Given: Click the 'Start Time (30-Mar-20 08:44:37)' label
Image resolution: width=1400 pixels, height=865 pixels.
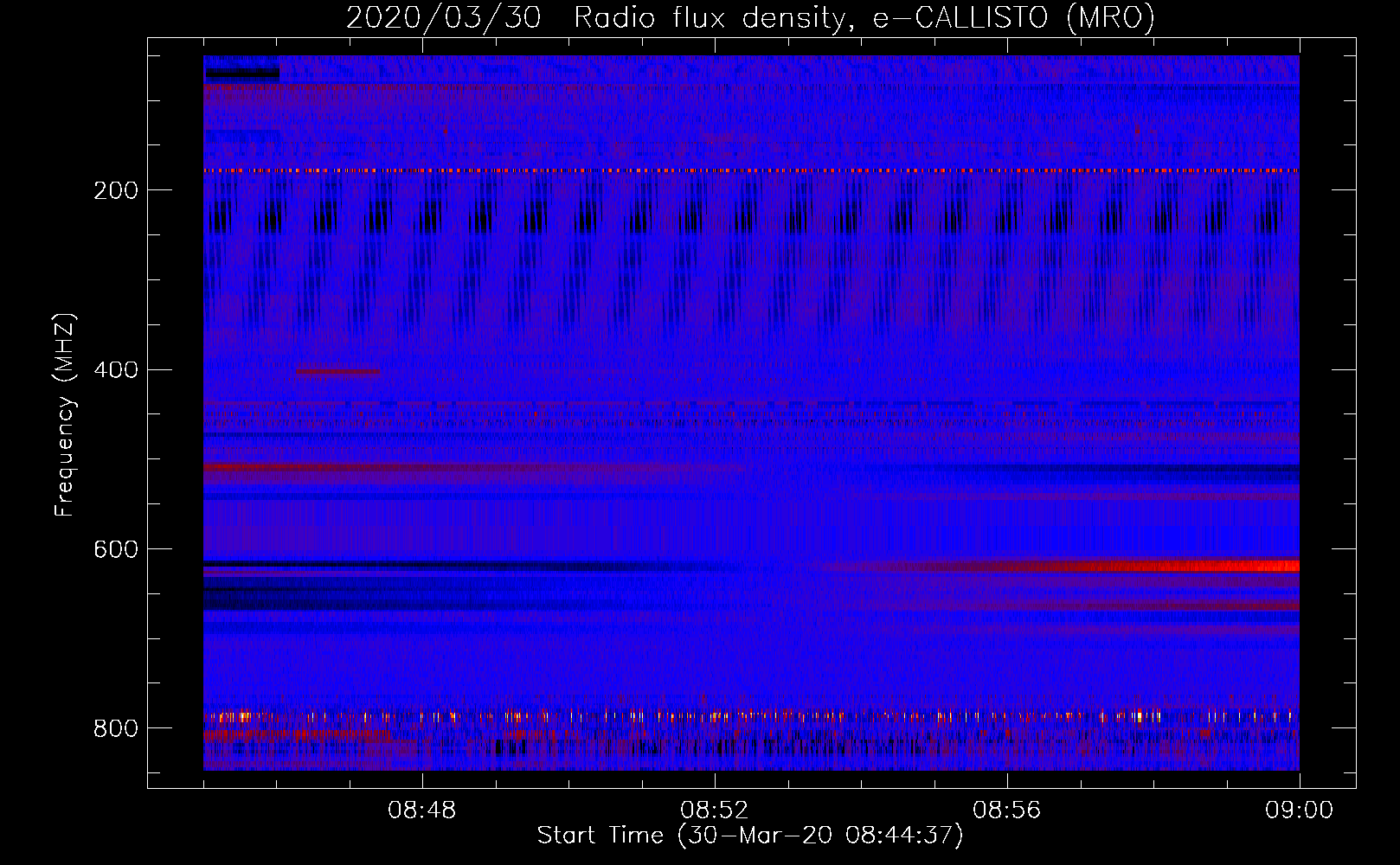Looking at the screenshot, I should pos(750,836).
